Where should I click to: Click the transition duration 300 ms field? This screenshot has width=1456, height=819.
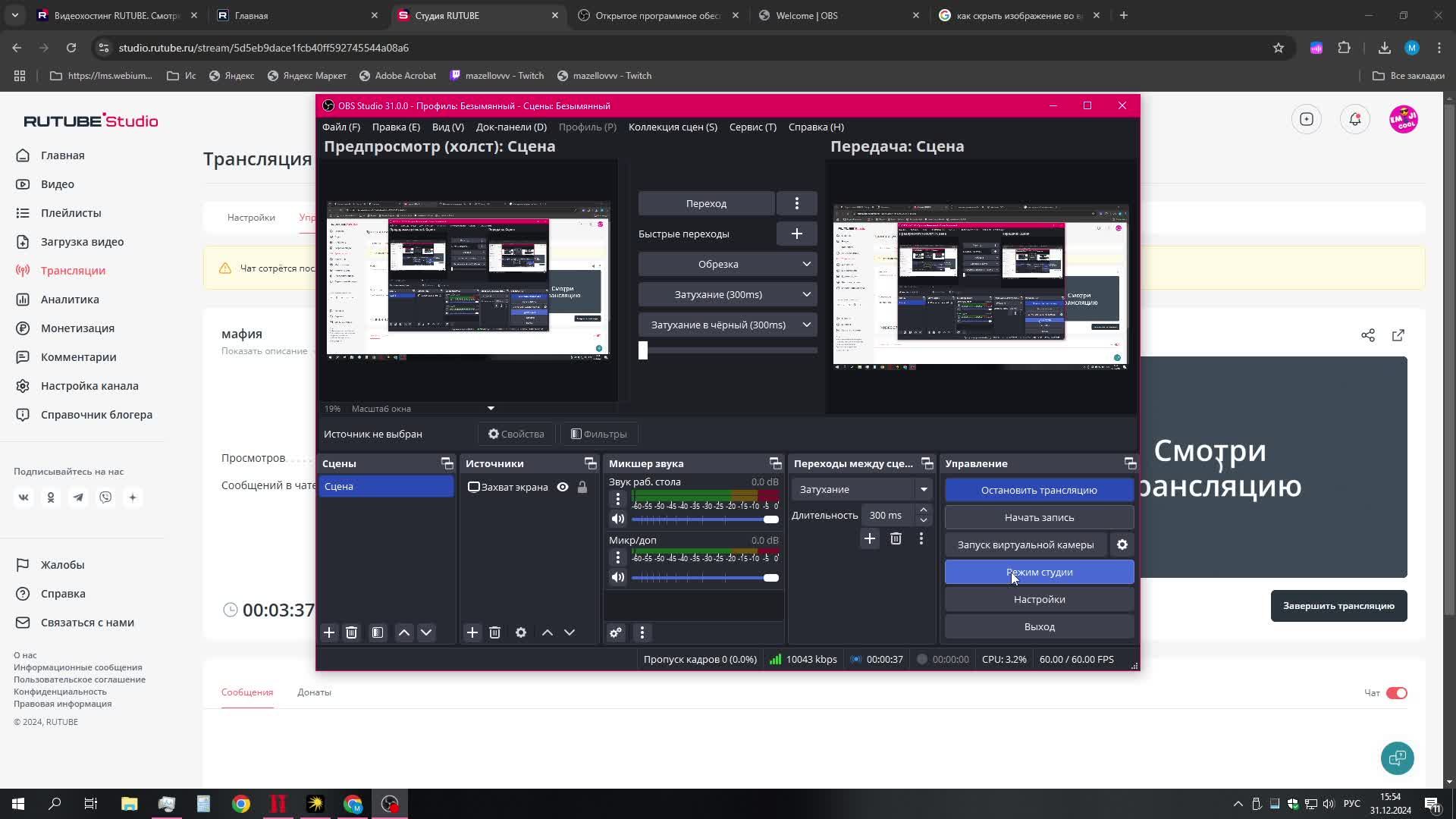[888, 515]
